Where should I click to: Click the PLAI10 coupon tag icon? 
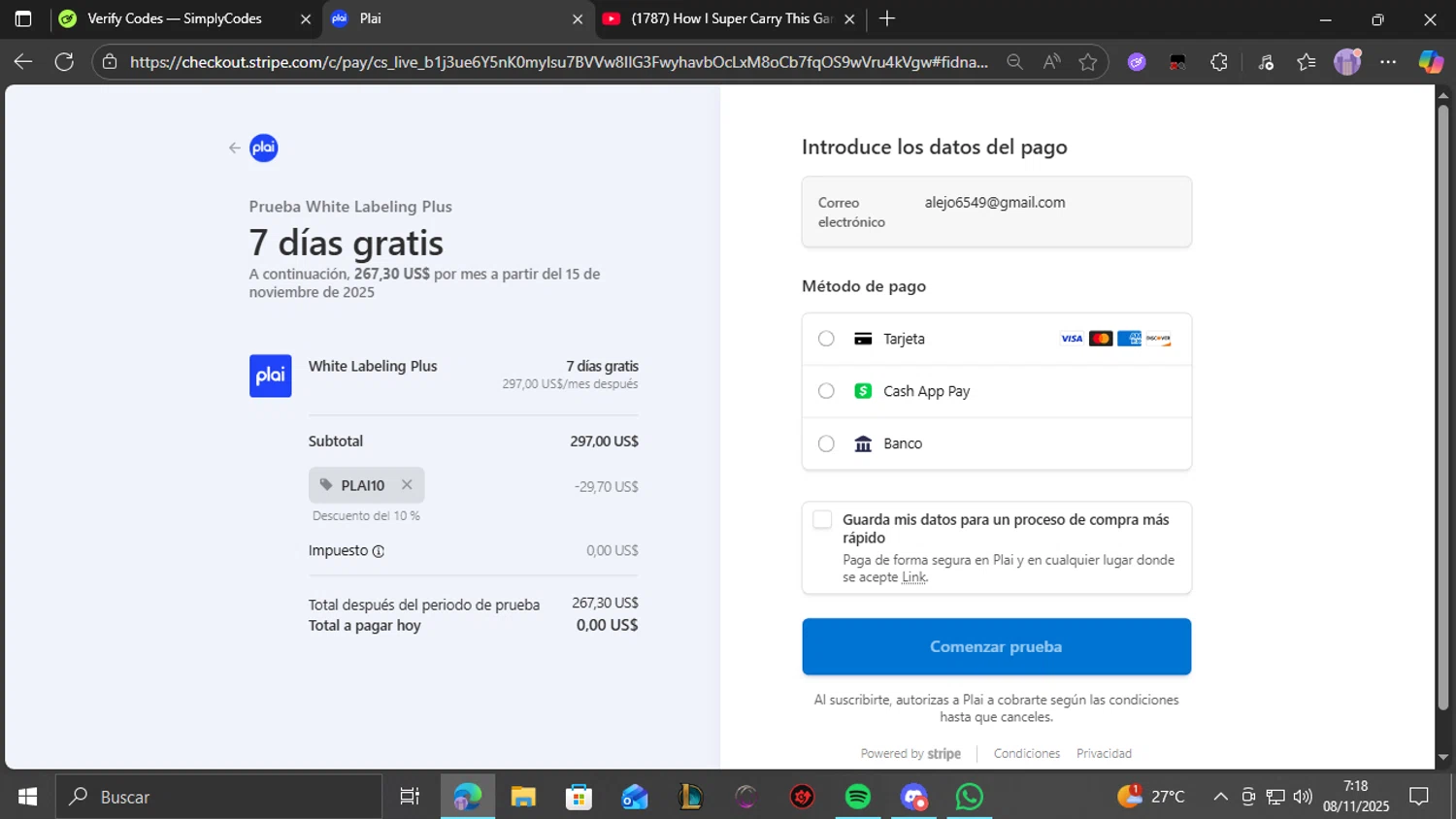pos(326,484)
